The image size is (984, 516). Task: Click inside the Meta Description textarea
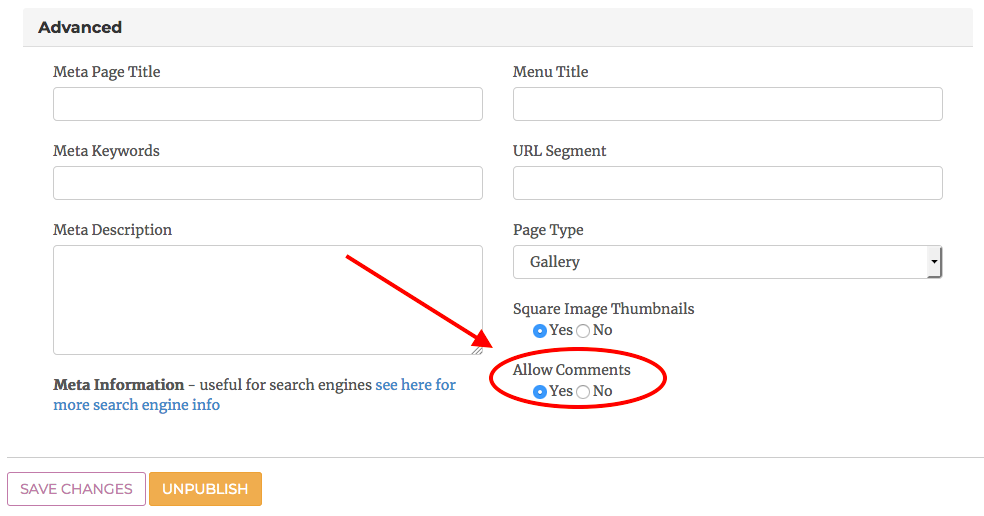click(267, 299)
